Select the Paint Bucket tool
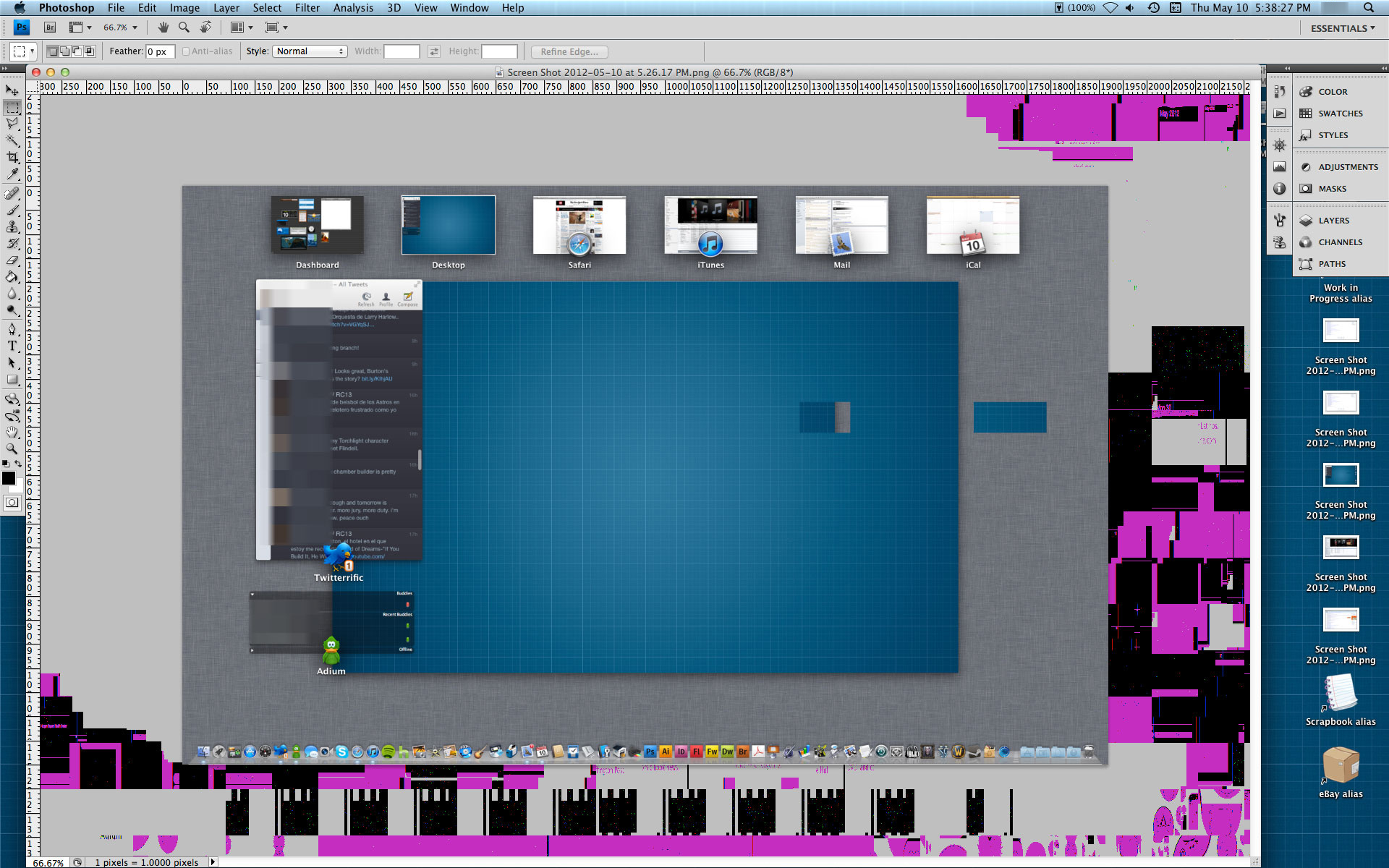The height and width of the screenshot is (868, 1389). pos(12,277)
